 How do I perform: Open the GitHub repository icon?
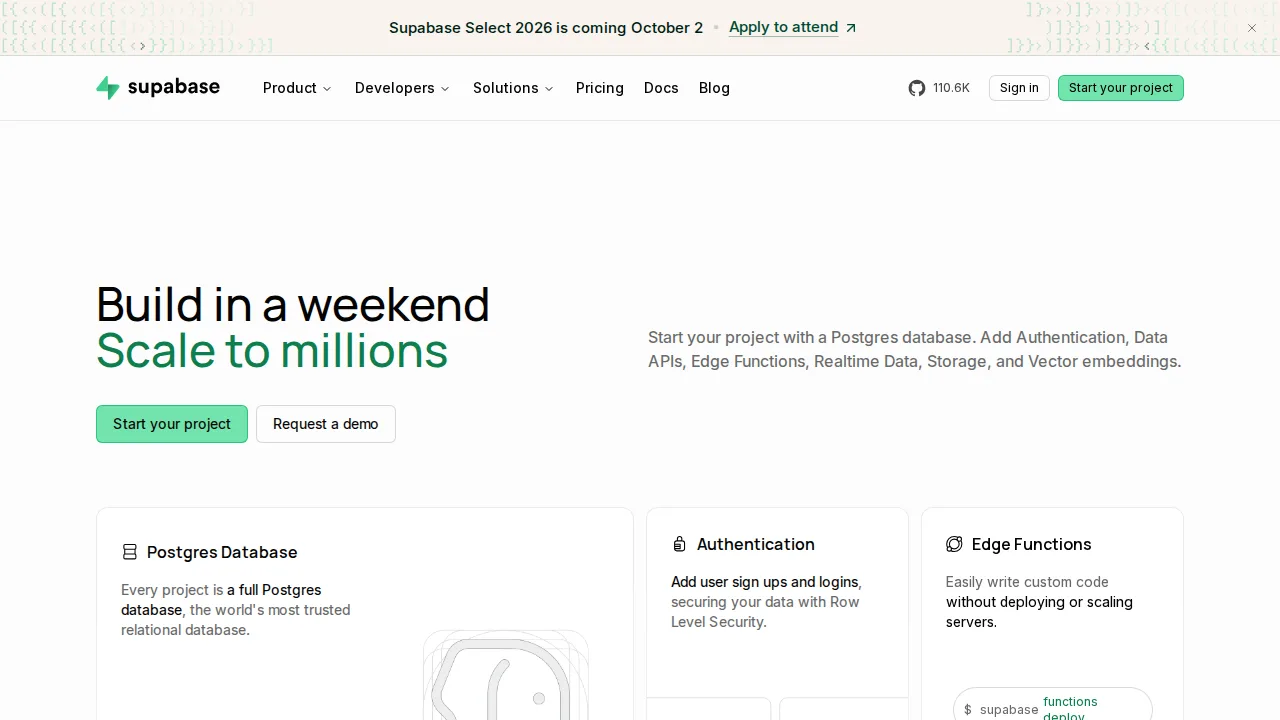pyautogui.click(x=917, y=88)
